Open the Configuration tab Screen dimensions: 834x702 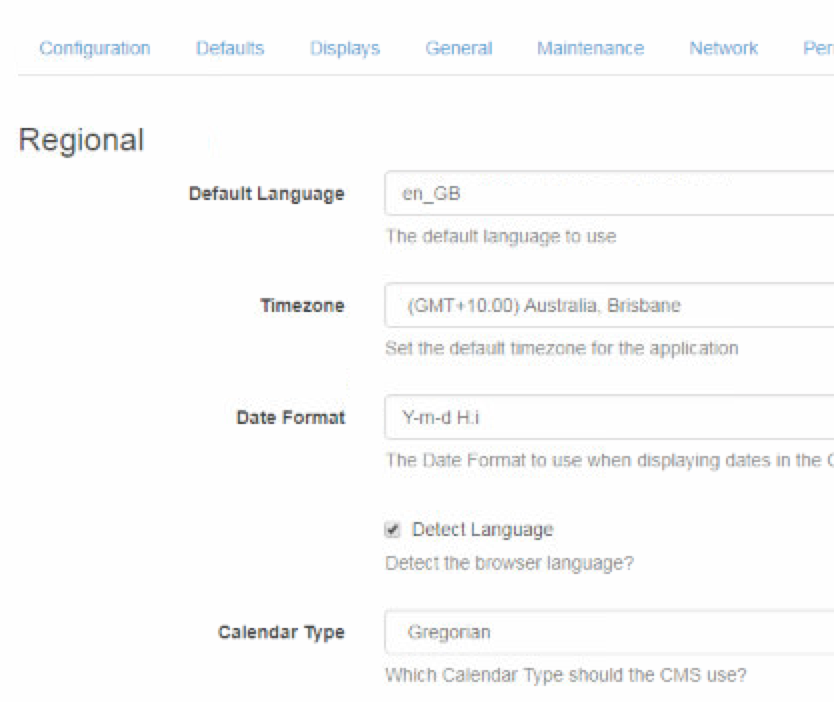click(95, 48)
